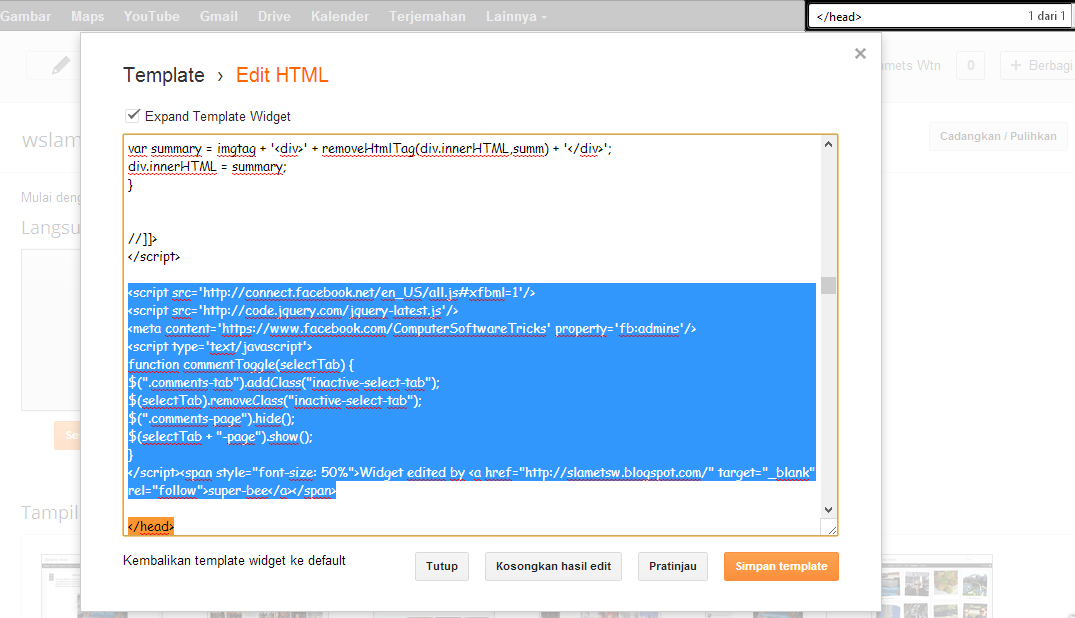Open Drive in top navigation bar
This screenshot has width=1075, height=618.
[274, 16]
